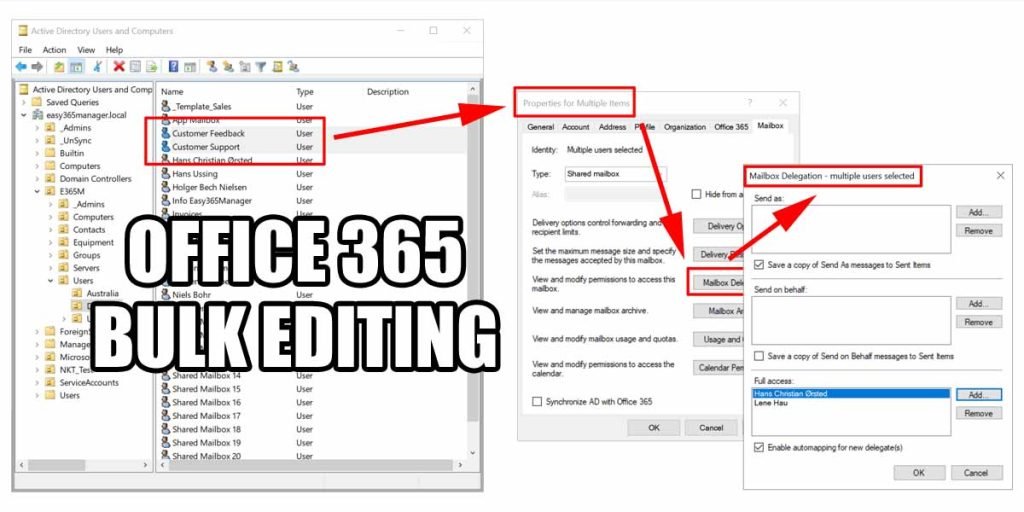The height and width of the screenshot is (512, 1024).
Task: Open the Type combo box showing Shared mailbox
Action: 616,174
